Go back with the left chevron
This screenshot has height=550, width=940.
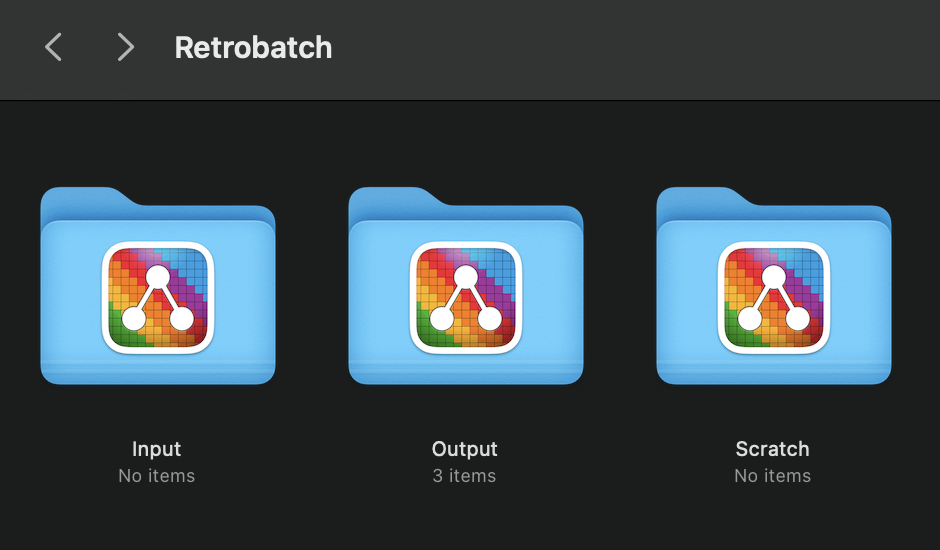click(53, 47)
